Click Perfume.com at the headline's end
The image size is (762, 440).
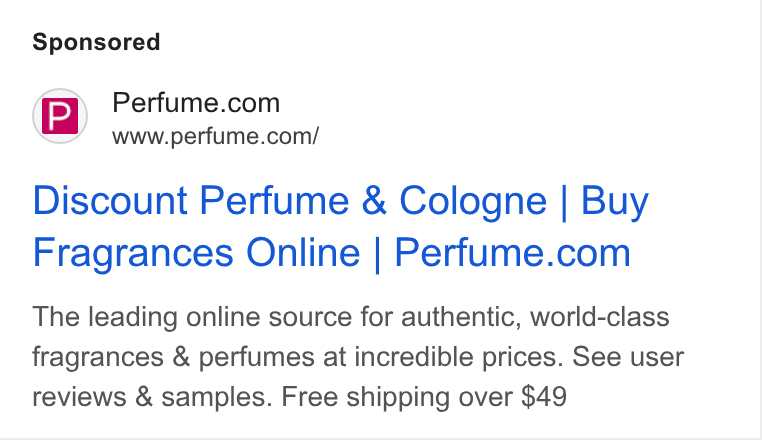[513, 253]
